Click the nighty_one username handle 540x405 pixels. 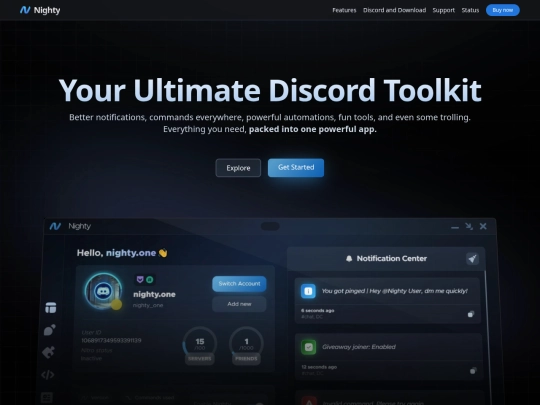[x=148, y=305]
